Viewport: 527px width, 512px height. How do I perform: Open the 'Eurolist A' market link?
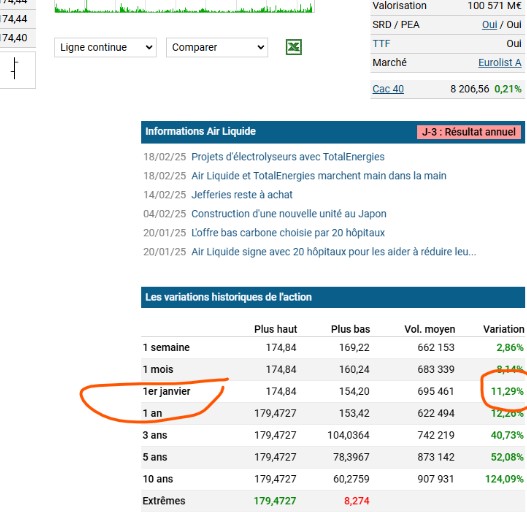[500, 63]
